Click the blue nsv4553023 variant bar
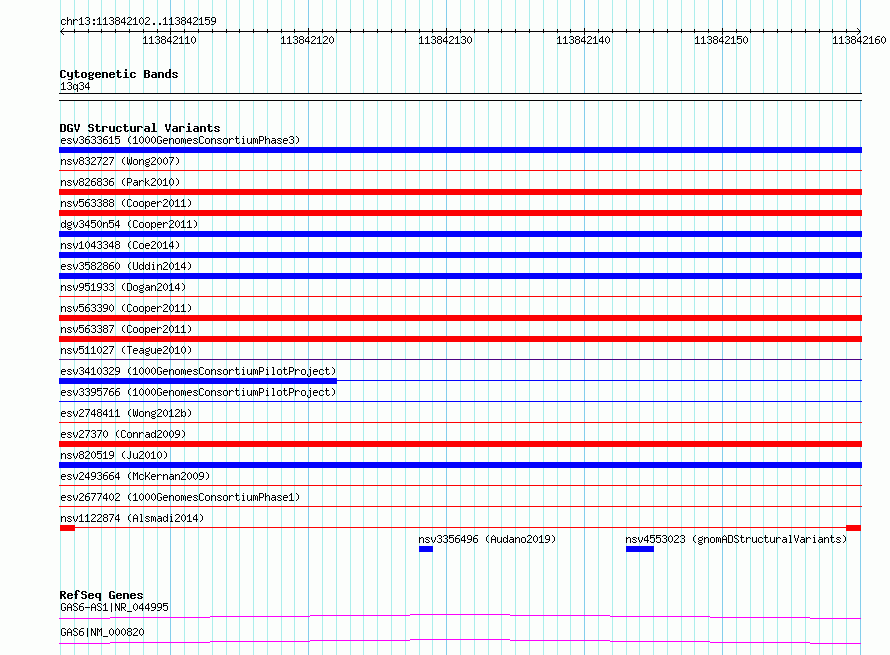The image size is (890, 655). tap(640, 549)
